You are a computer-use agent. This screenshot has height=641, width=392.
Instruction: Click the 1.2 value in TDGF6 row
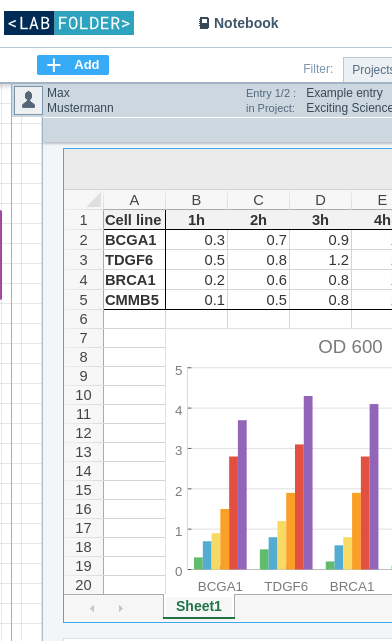click(x=320, y=260)
